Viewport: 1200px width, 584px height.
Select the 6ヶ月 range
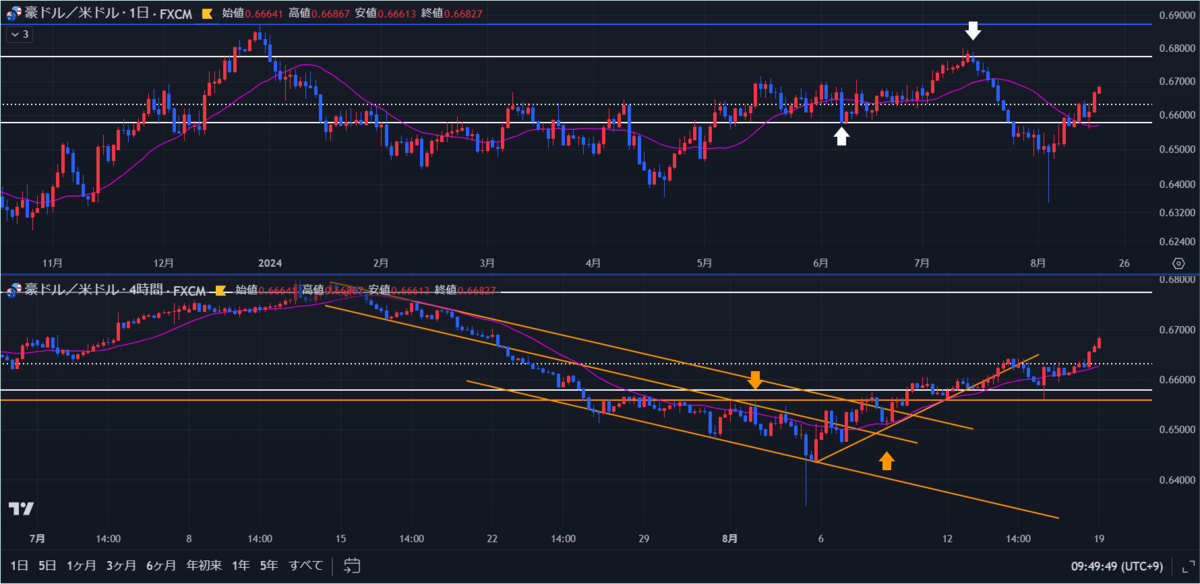(x=163, y=565)
